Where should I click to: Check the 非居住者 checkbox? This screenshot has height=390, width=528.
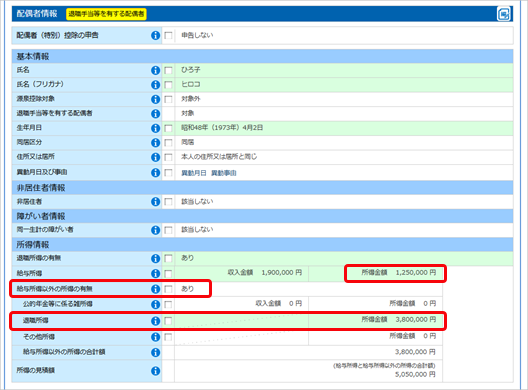point(168,202)
